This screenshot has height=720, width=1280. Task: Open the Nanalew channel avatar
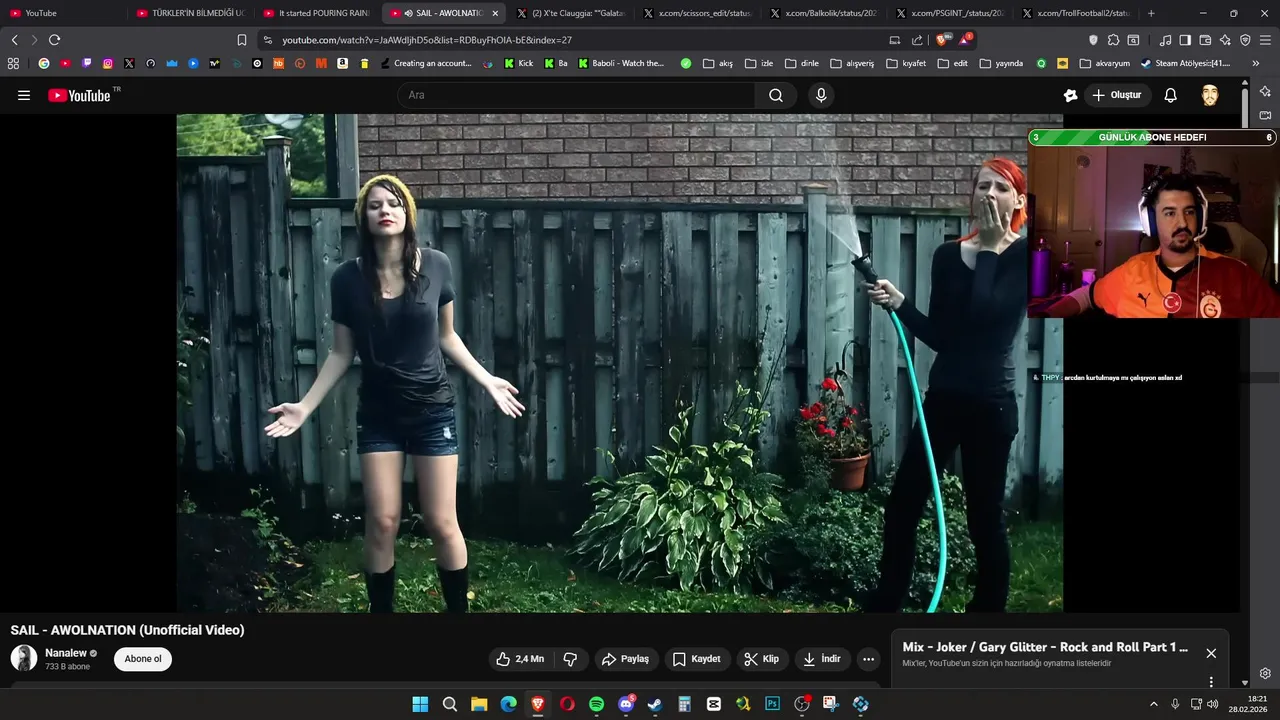[24, 658]
